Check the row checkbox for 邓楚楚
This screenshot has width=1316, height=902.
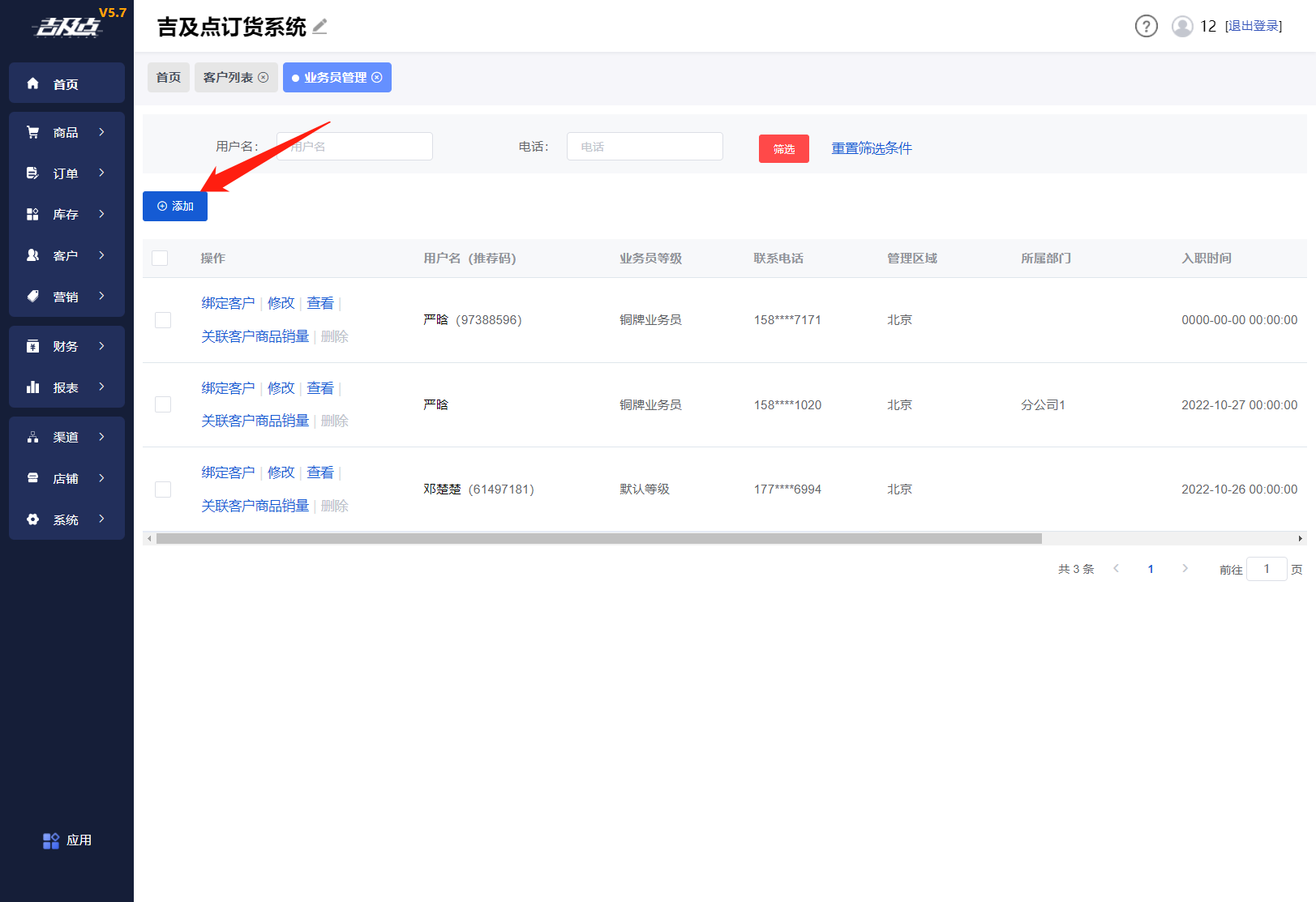pos(163,489)
